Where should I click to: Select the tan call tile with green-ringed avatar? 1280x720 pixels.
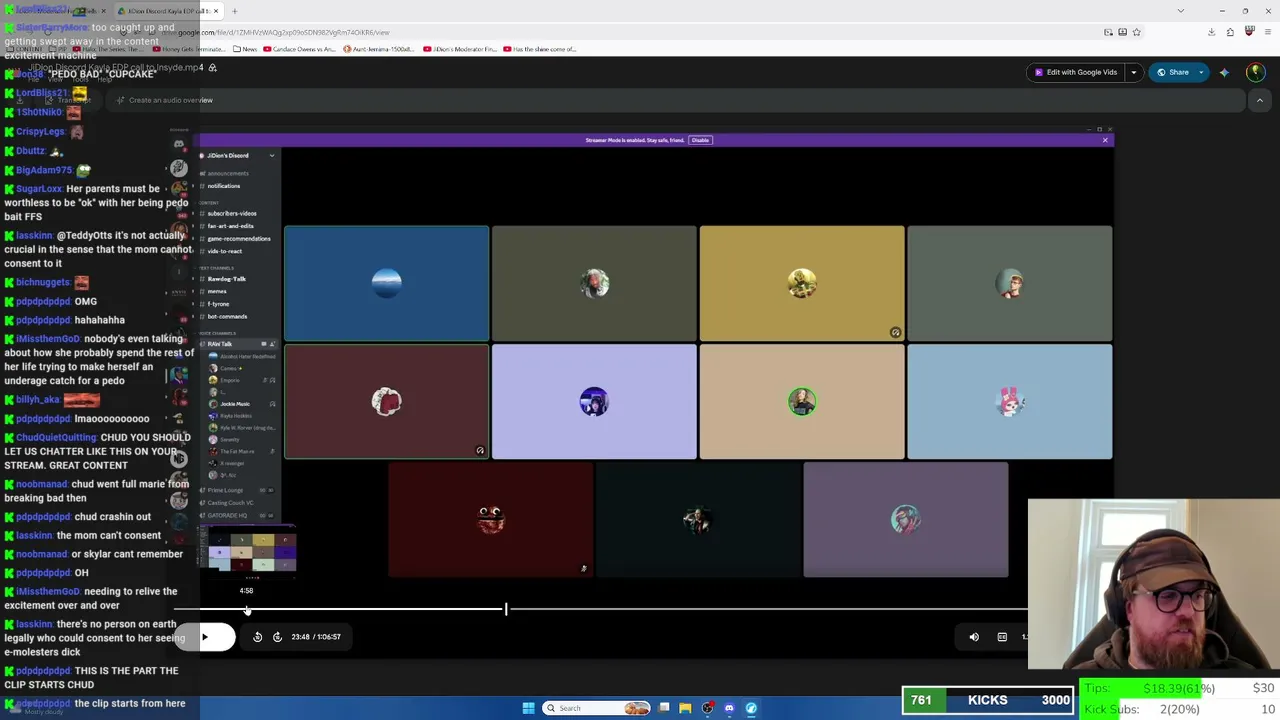[802, 402]
